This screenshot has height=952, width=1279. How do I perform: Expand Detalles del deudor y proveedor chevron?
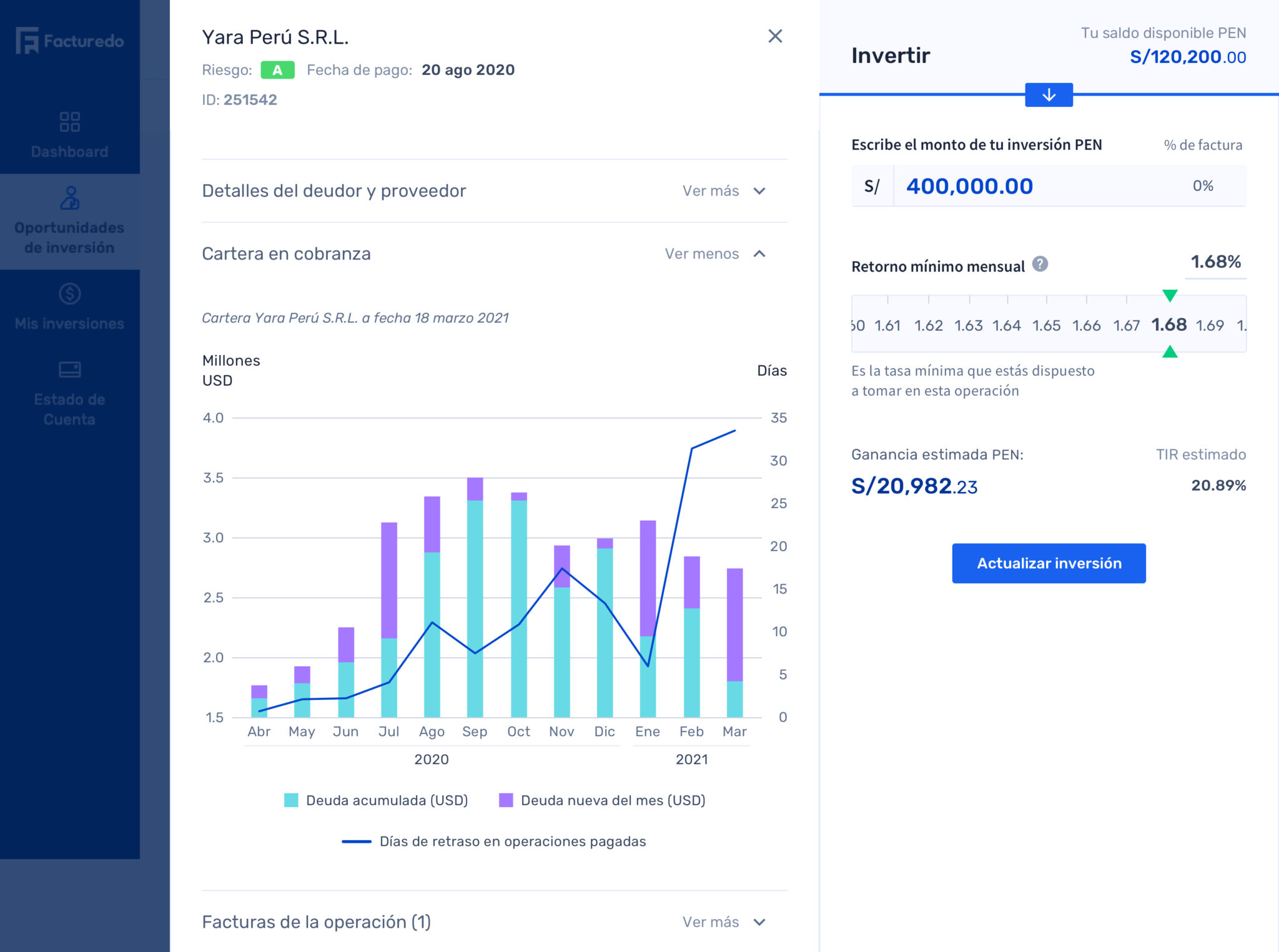click(x=759, y=191)
